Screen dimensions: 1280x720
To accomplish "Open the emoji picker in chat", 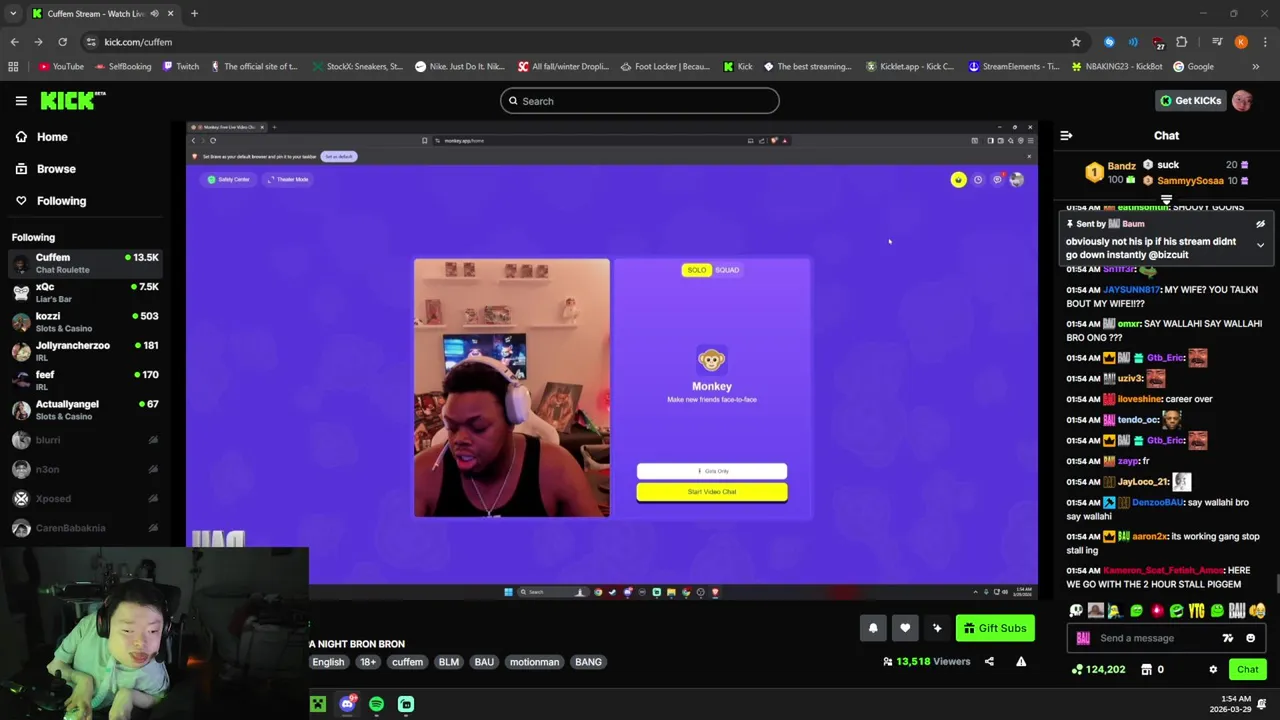I will click(1250, 638).
